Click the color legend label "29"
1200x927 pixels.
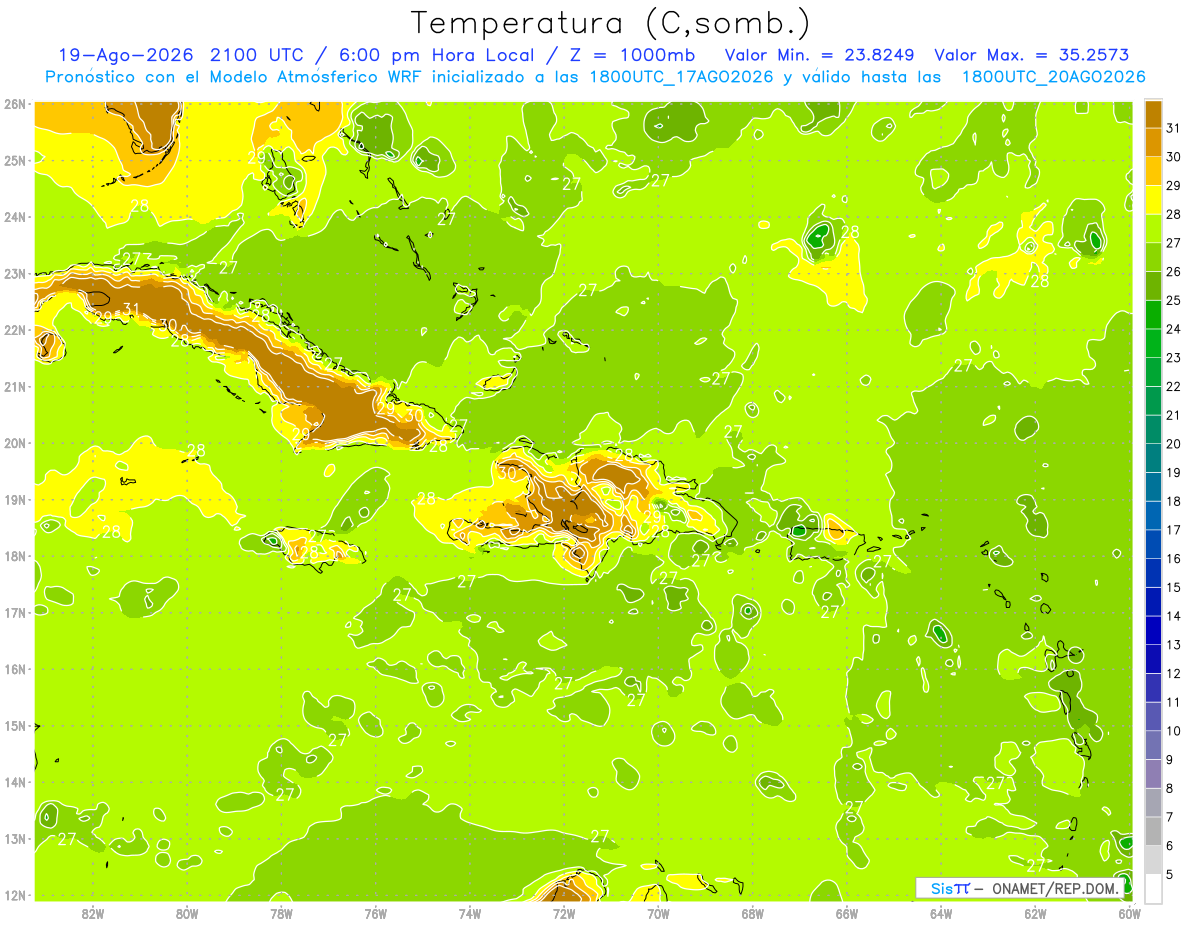(1173, 186)
